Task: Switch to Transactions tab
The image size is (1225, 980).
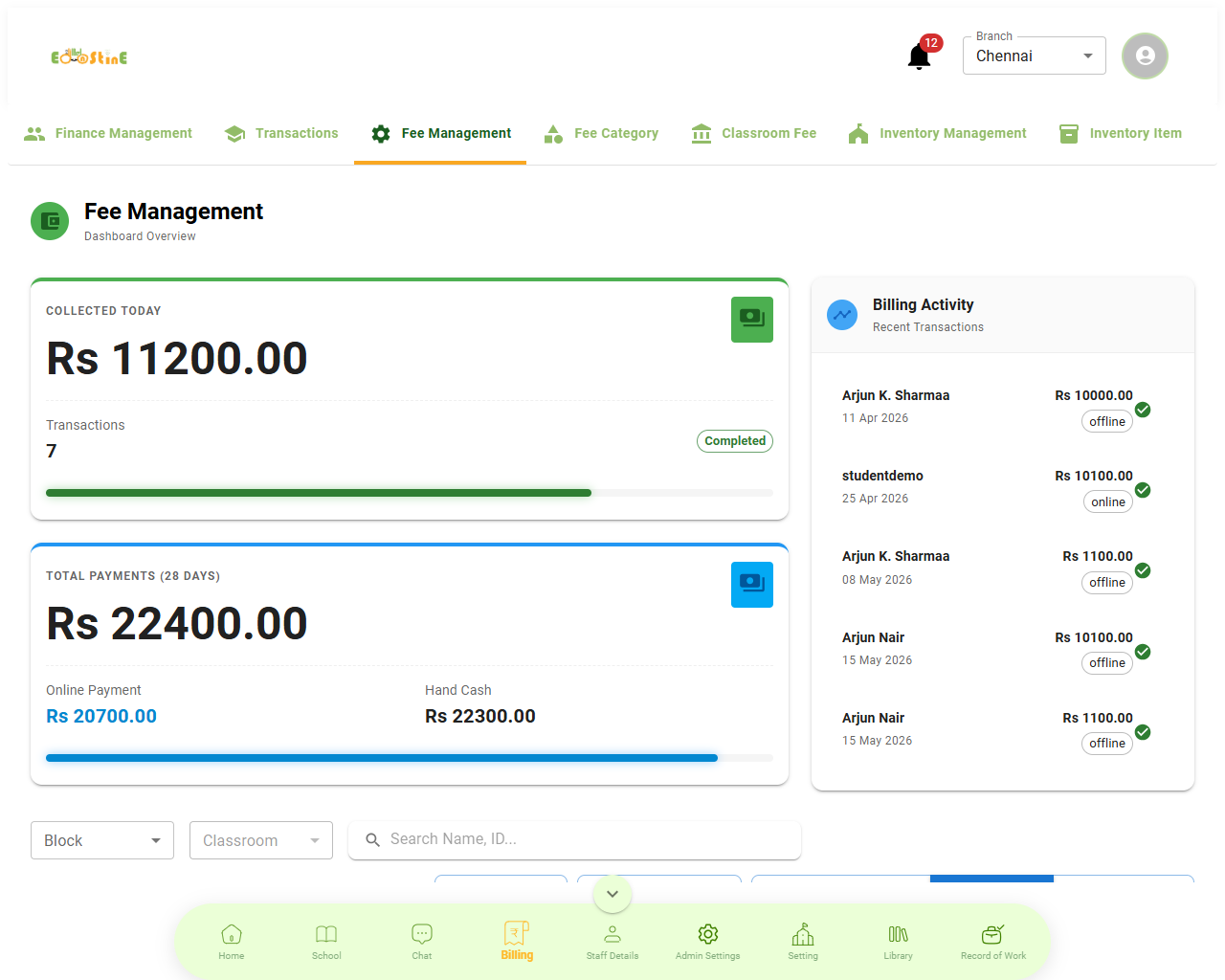Action: (x=281, y=134)
